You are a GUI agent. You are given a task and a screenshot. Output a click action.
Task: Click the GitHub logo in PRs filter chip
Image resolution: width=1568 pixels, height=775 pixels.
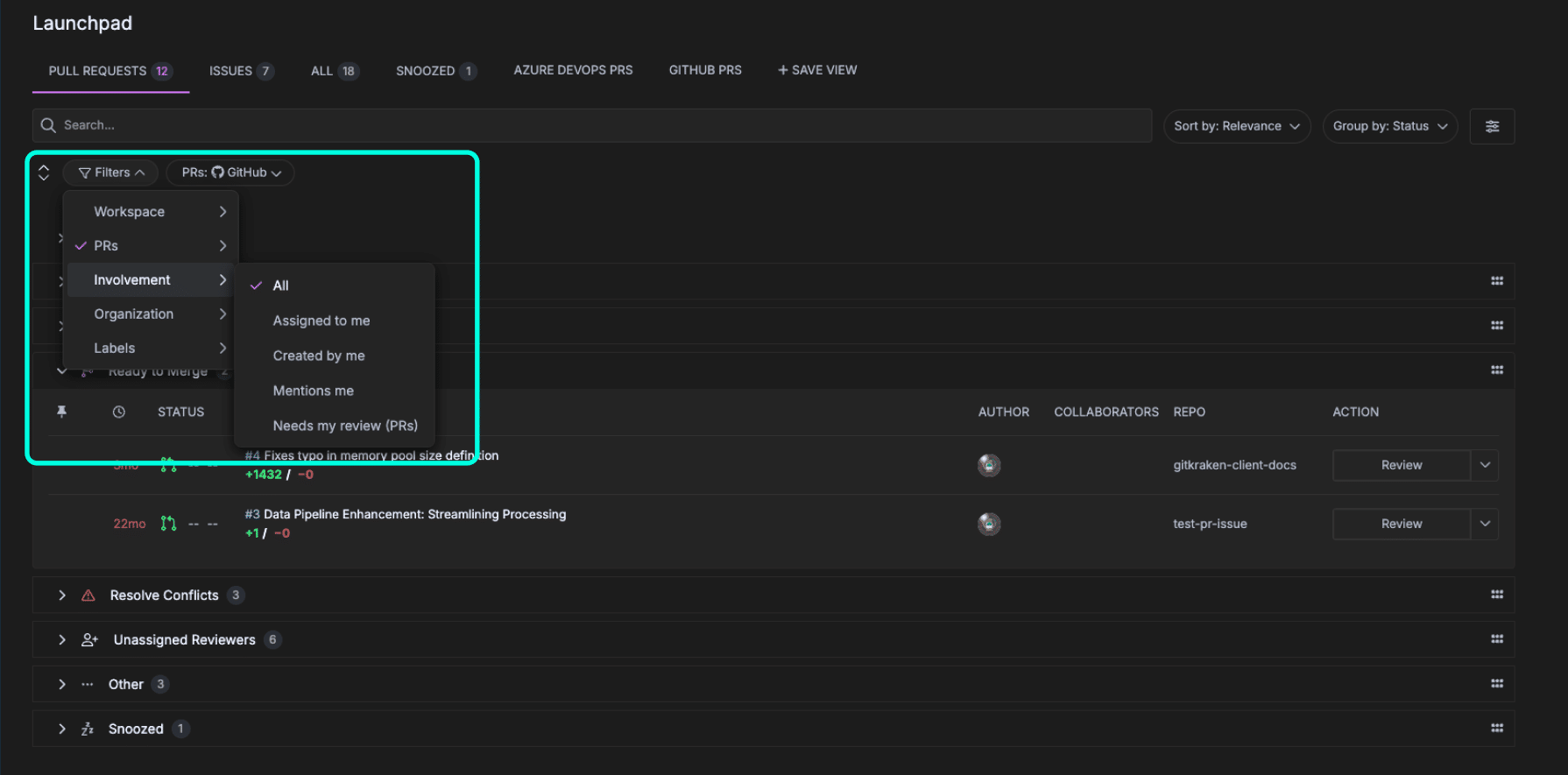pos(217,173)
